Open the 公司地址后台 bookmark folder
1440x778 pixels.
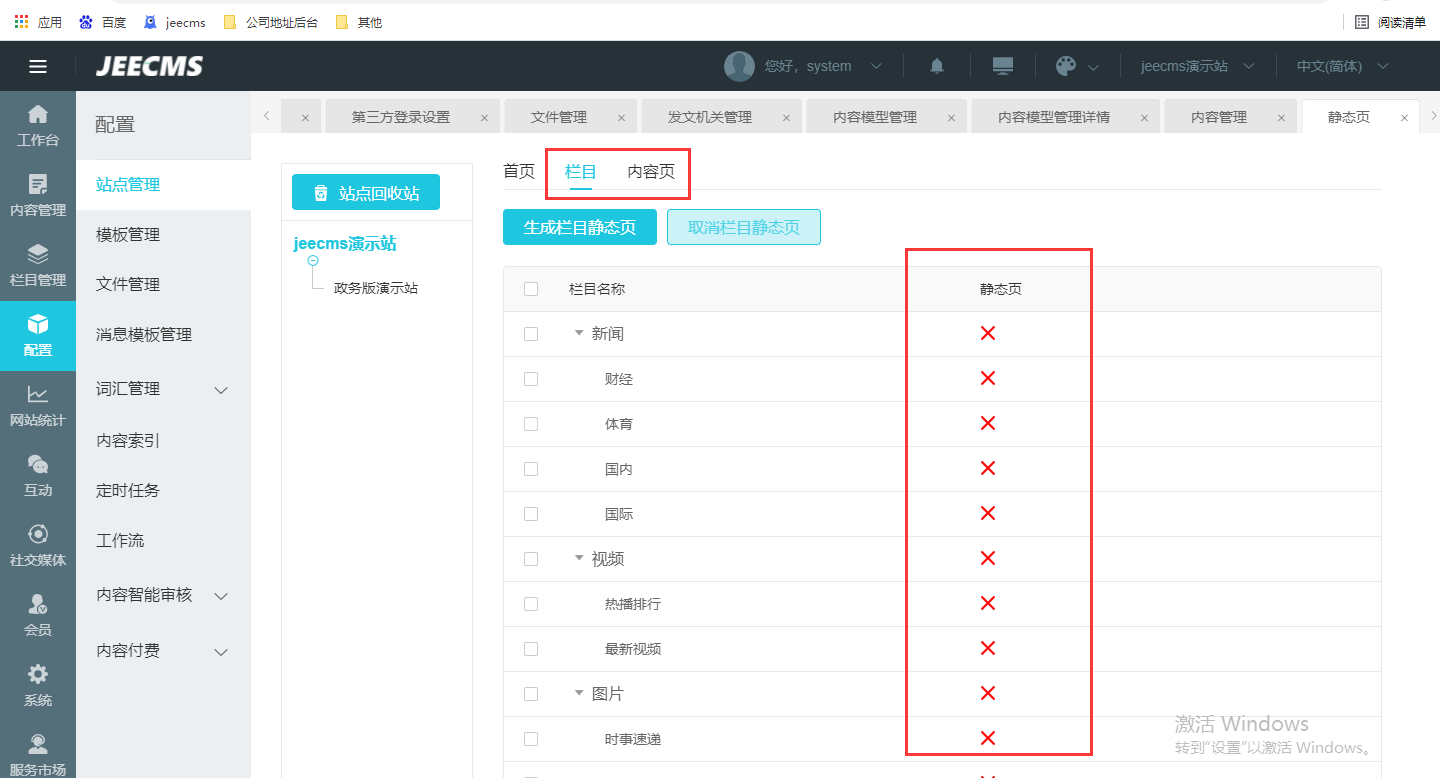click(271, 22)
